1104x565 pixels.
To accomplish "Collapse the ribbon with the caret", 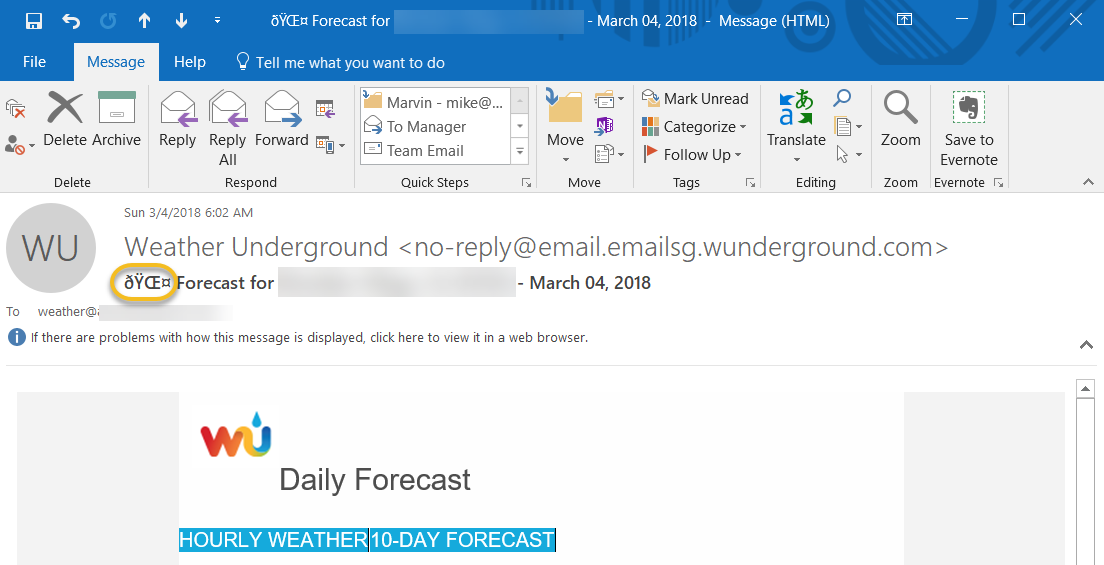I will (x=1089, y=182).
